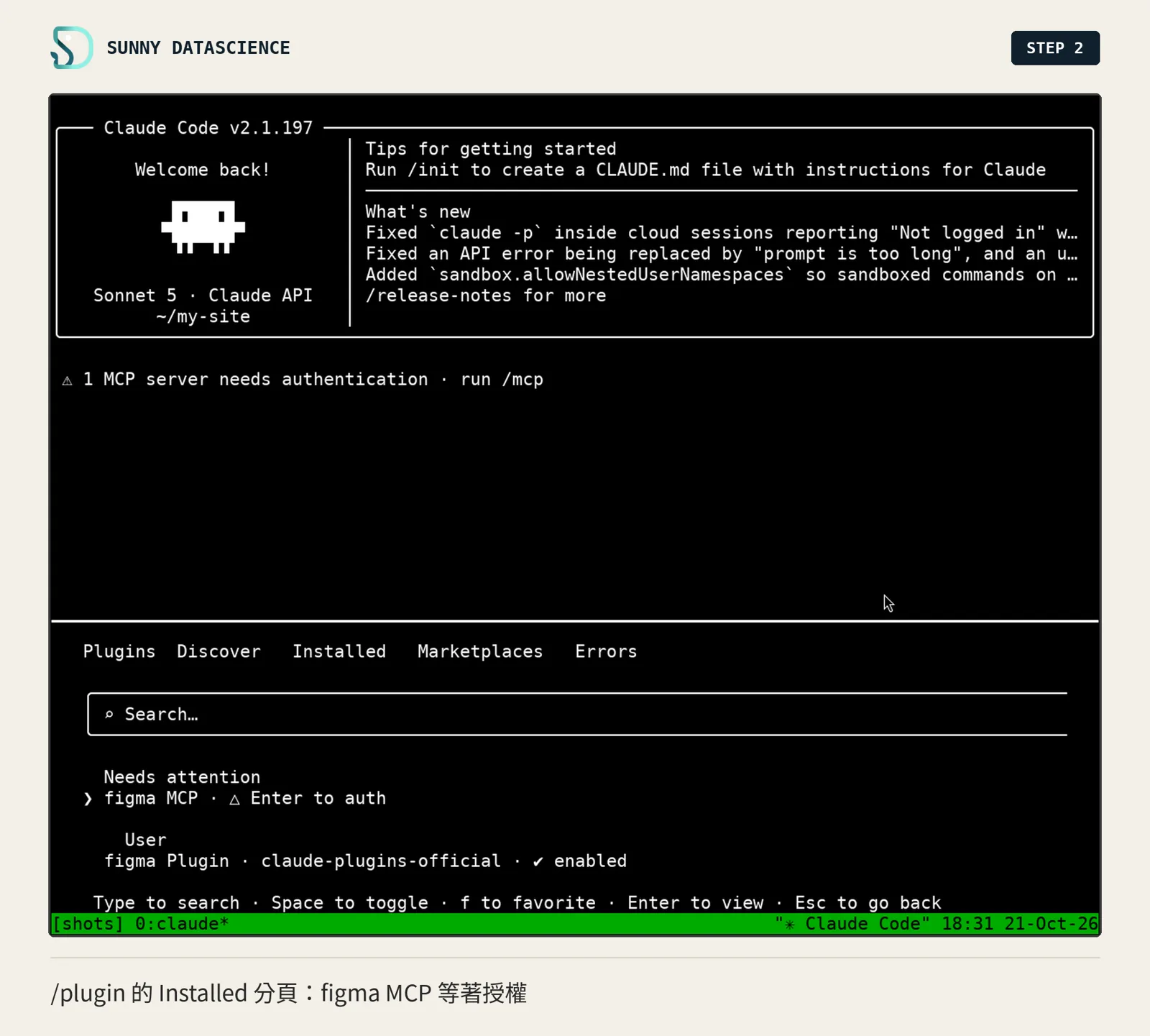Click the 'Esc to go back' hint
Image resolution: width=1150 pixels, height=1036 pixels.
point(868,903)
